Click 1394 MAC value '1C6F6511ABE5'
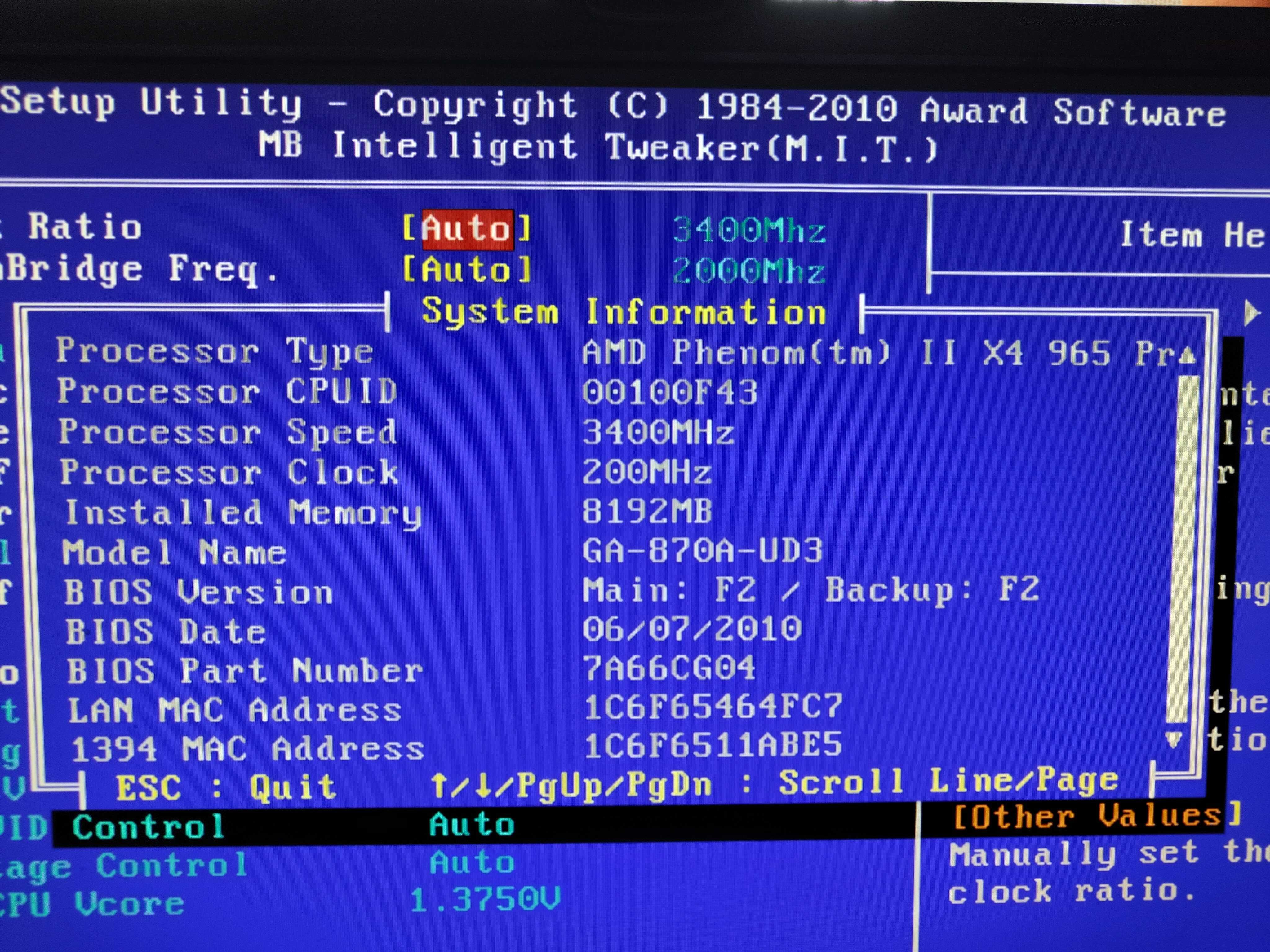The height and width of the screenshot is (952, 1270). click(714, 745)
